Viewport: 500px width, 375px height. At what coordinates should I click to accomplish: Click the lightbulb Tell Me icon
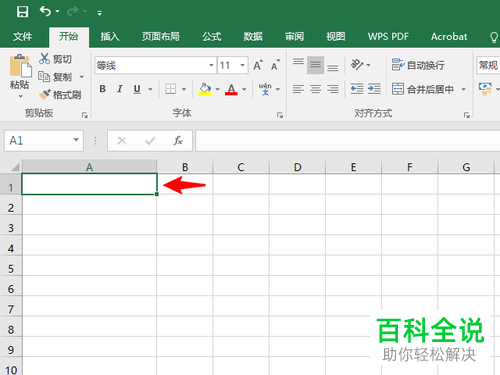tap(494, 37)
